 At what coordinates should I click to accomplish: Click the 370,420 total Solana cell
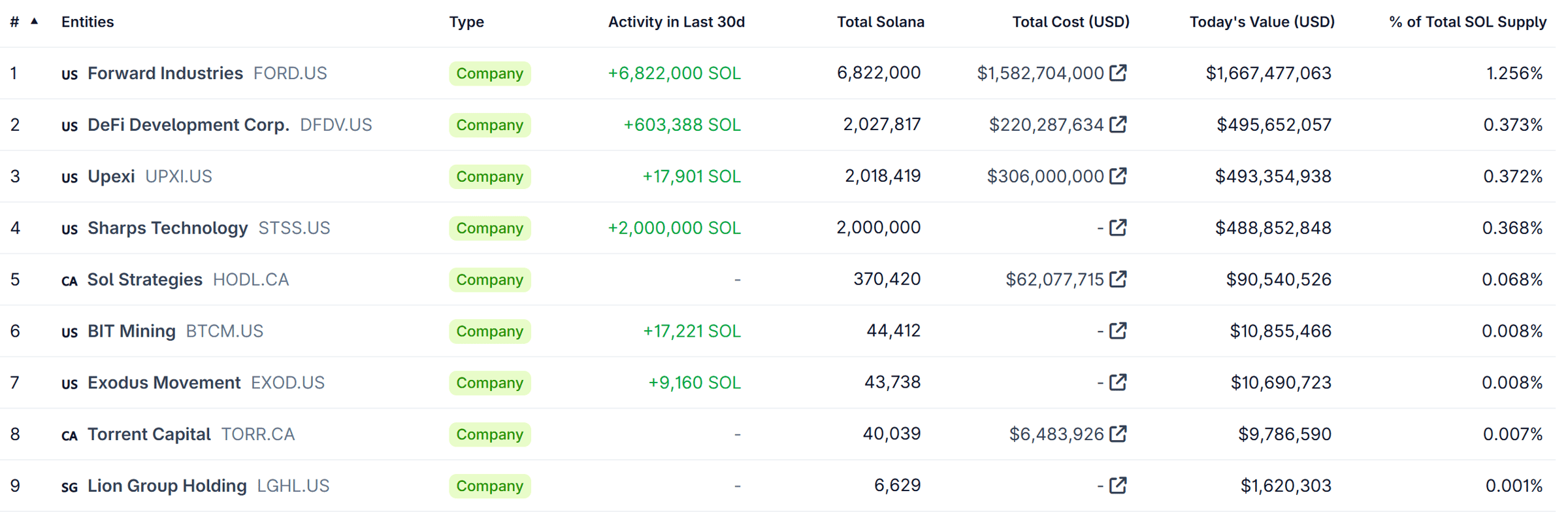[x=887, y=279]
